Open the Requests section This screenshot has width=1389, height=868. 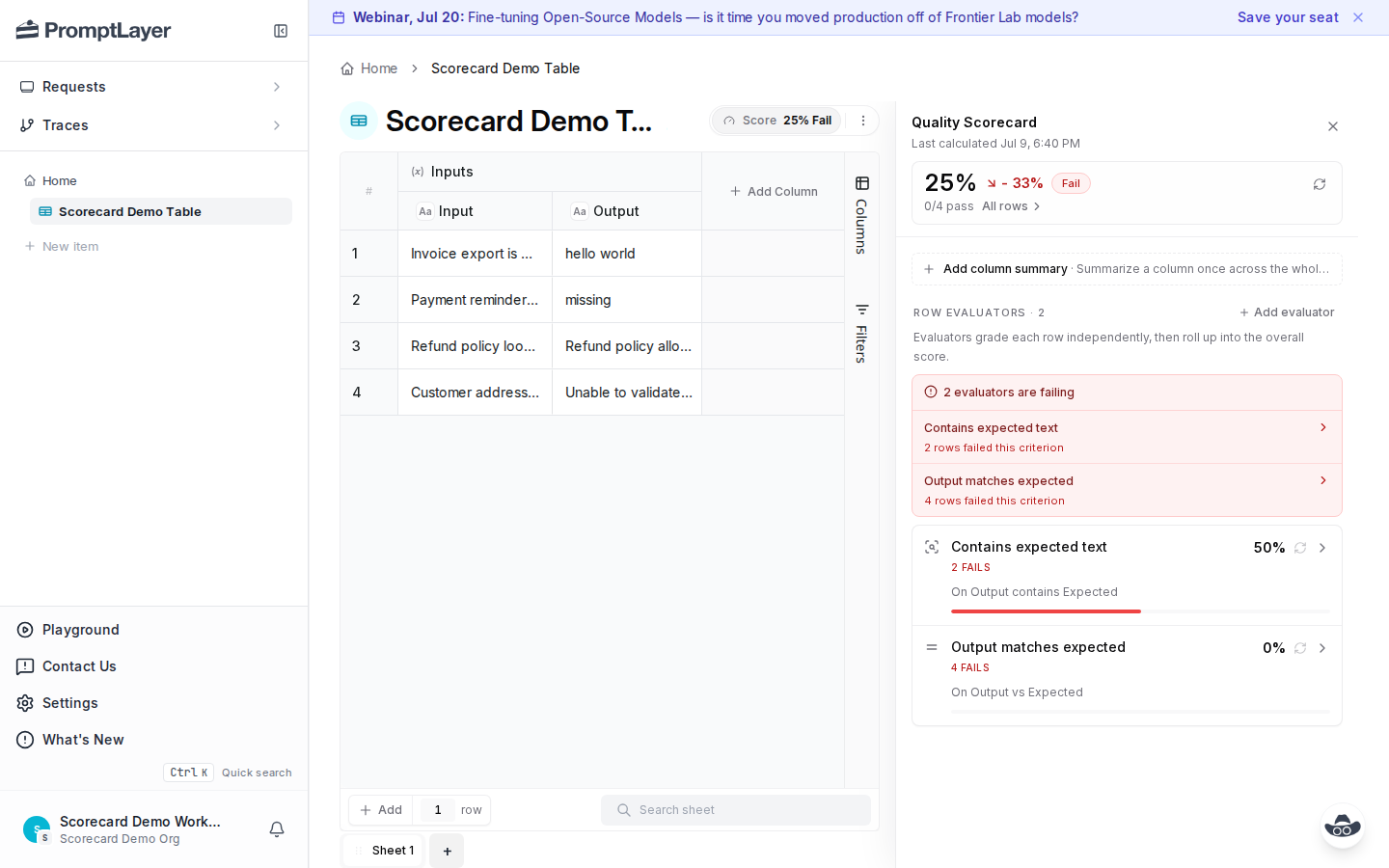154,87
